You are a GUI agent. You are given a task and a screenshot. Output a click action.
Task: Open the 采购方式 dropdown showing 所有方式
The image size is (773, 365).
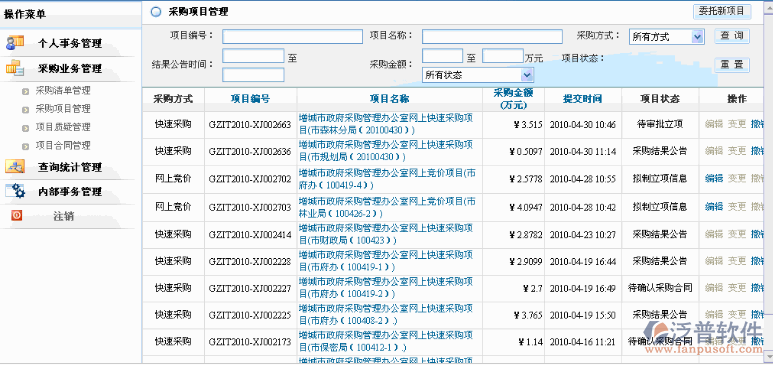pos(666,36)
